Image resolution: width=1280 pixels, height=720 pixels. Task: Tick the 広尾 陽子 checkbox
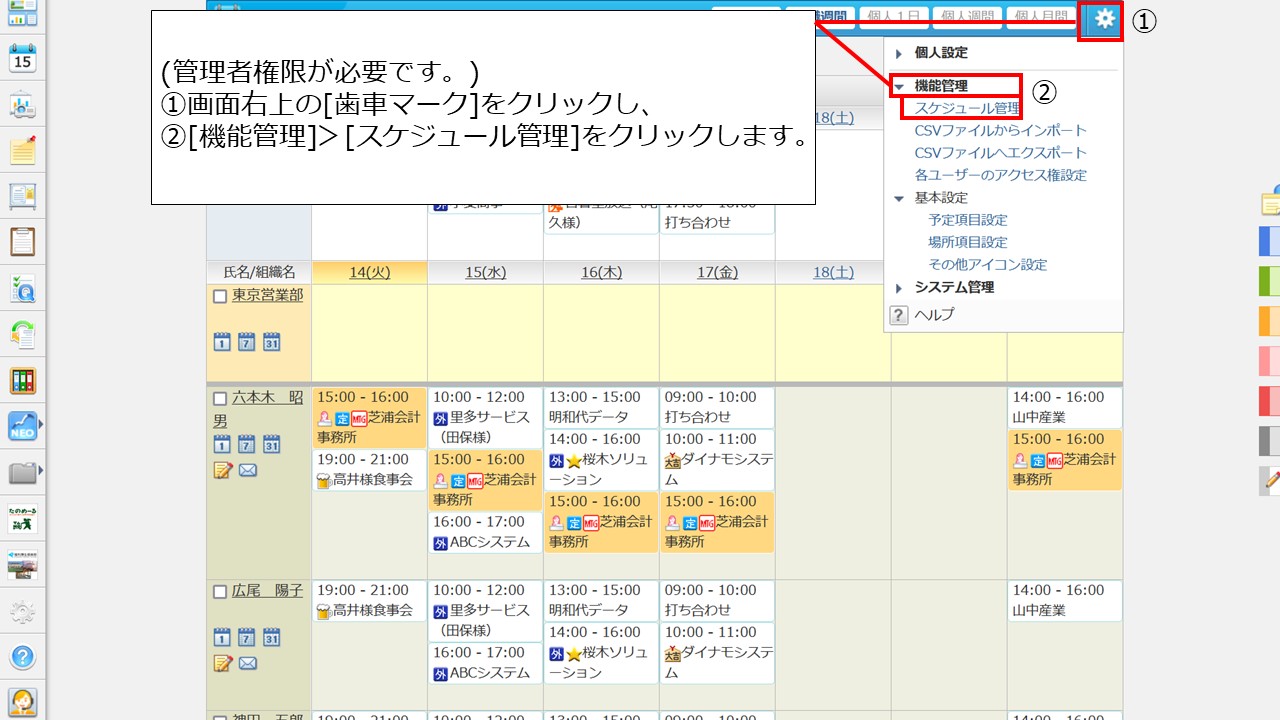point(220,592)
